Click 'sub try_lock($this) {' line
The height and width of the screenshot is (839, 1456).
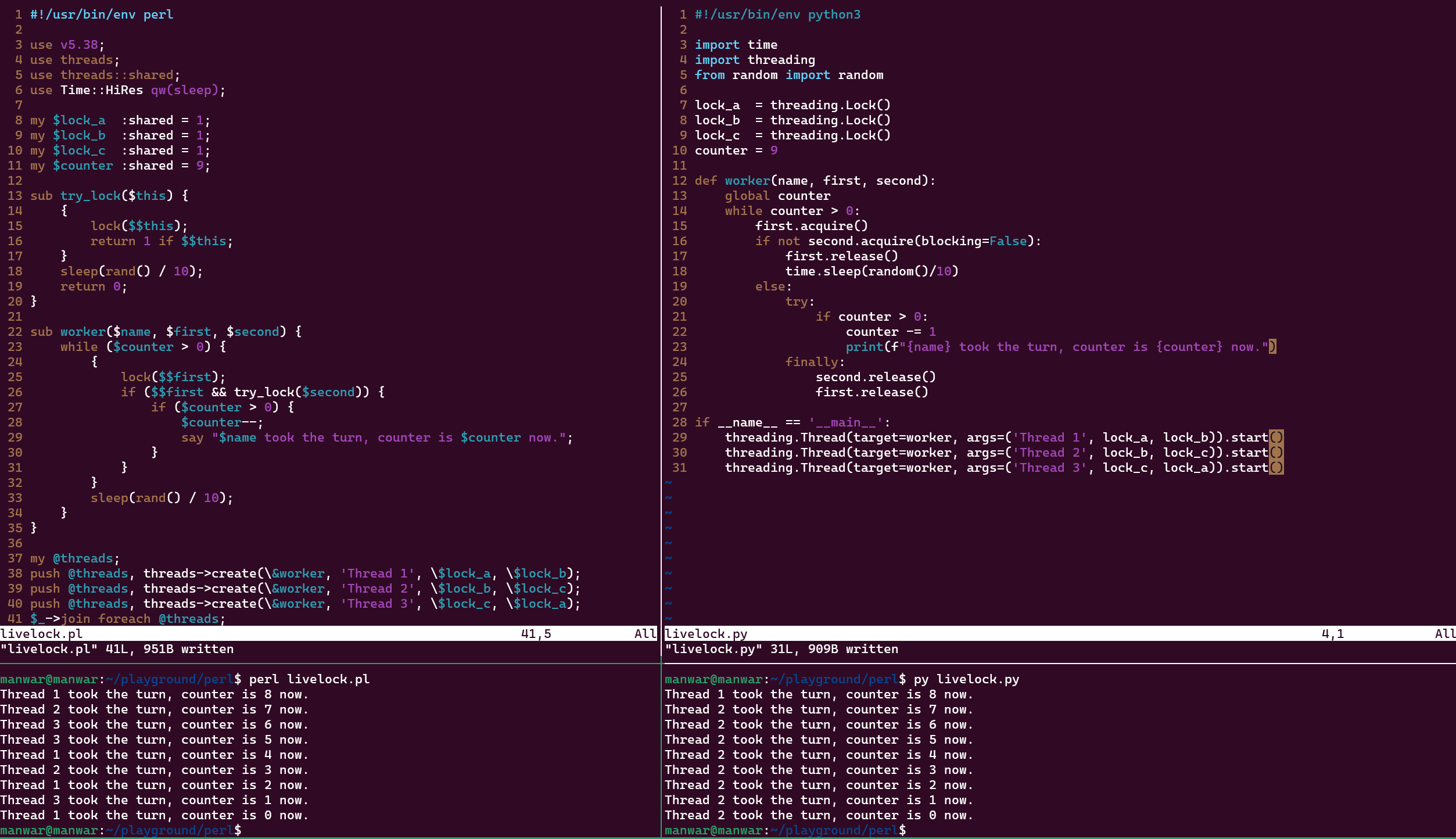tap(109, 196)
